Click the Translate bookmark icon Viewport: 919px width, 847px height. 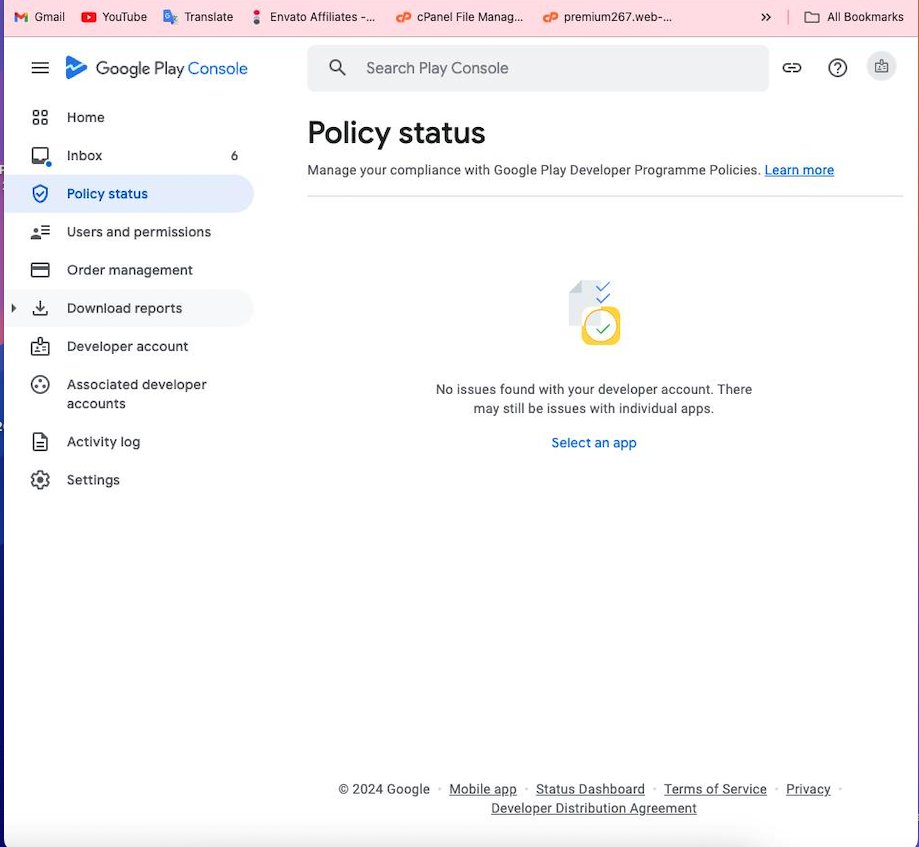point(170,17)
